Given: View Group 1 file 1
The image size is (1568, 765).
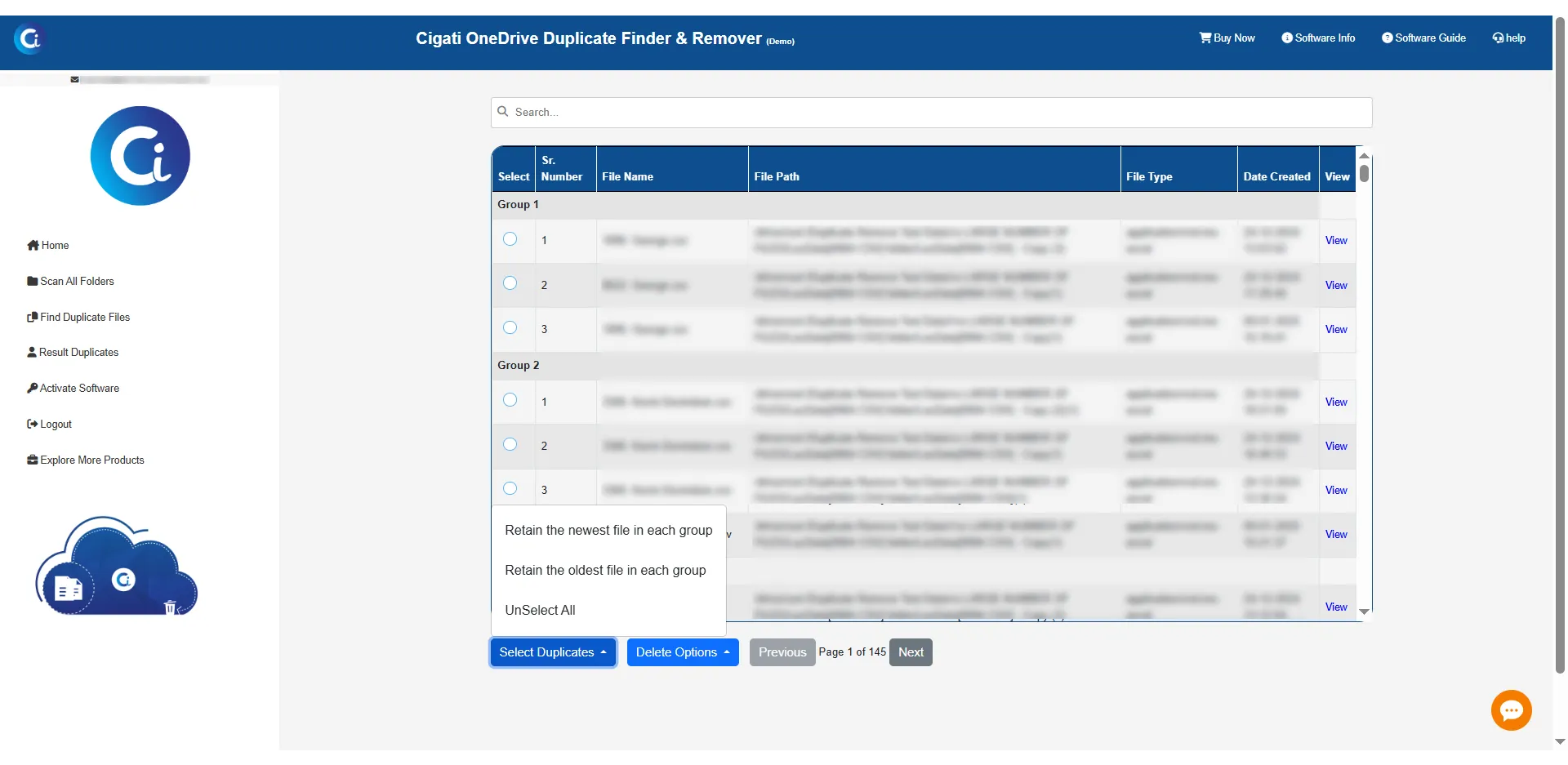Looking at the screenshot, I should (x=1336, y=241).
